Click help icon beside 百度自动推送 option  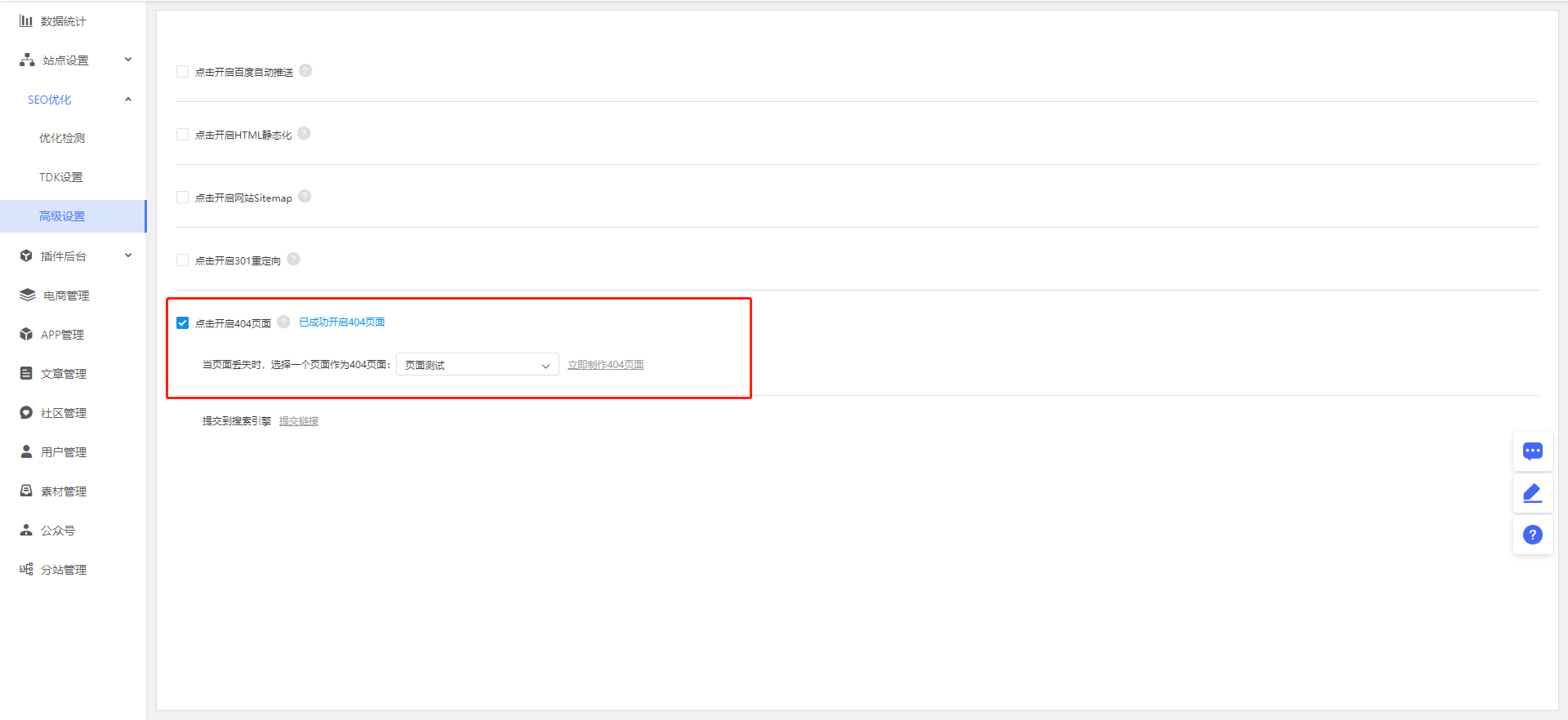[x=305, y=71]
